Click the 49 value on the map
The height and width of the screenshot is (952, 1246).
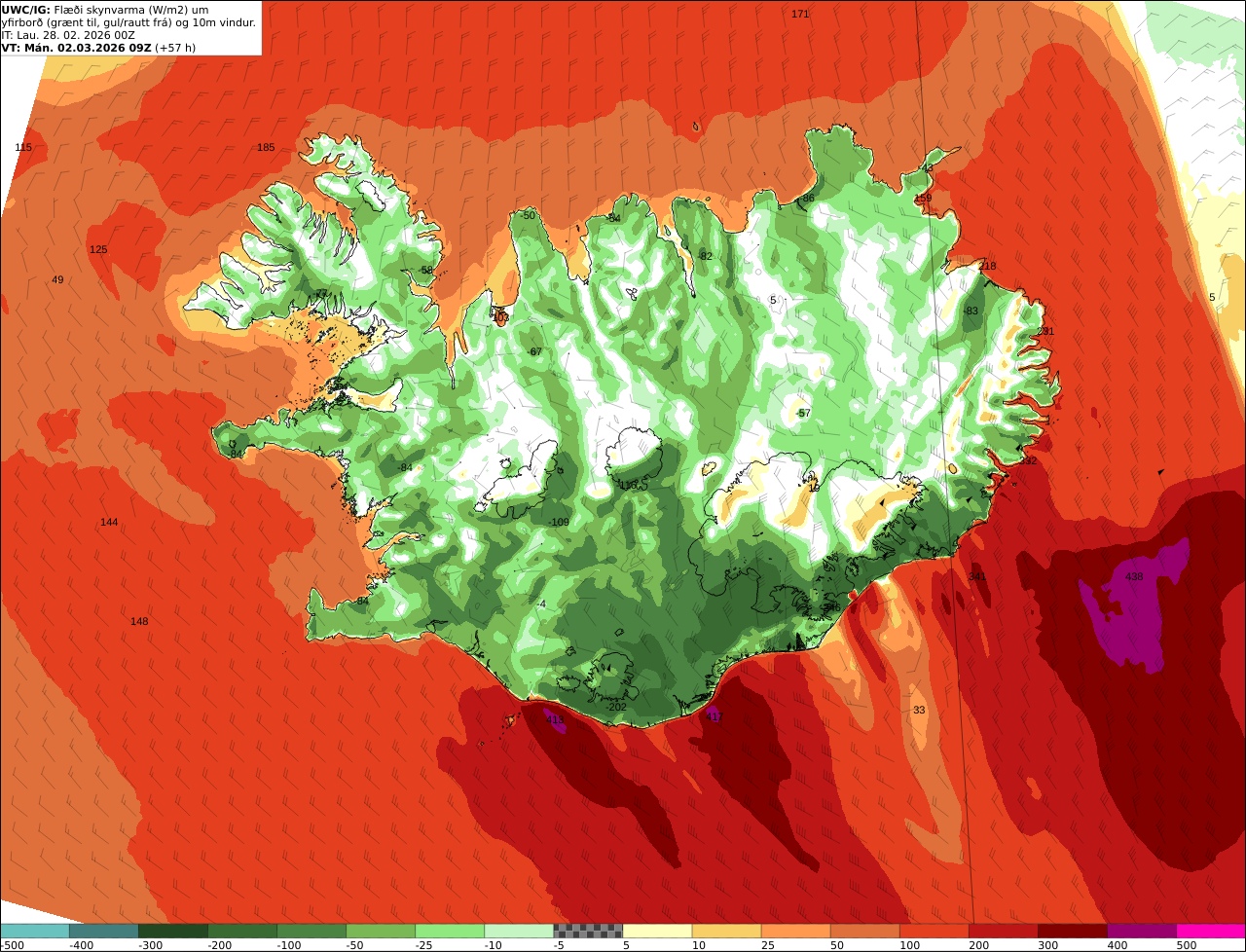point(57,279)
